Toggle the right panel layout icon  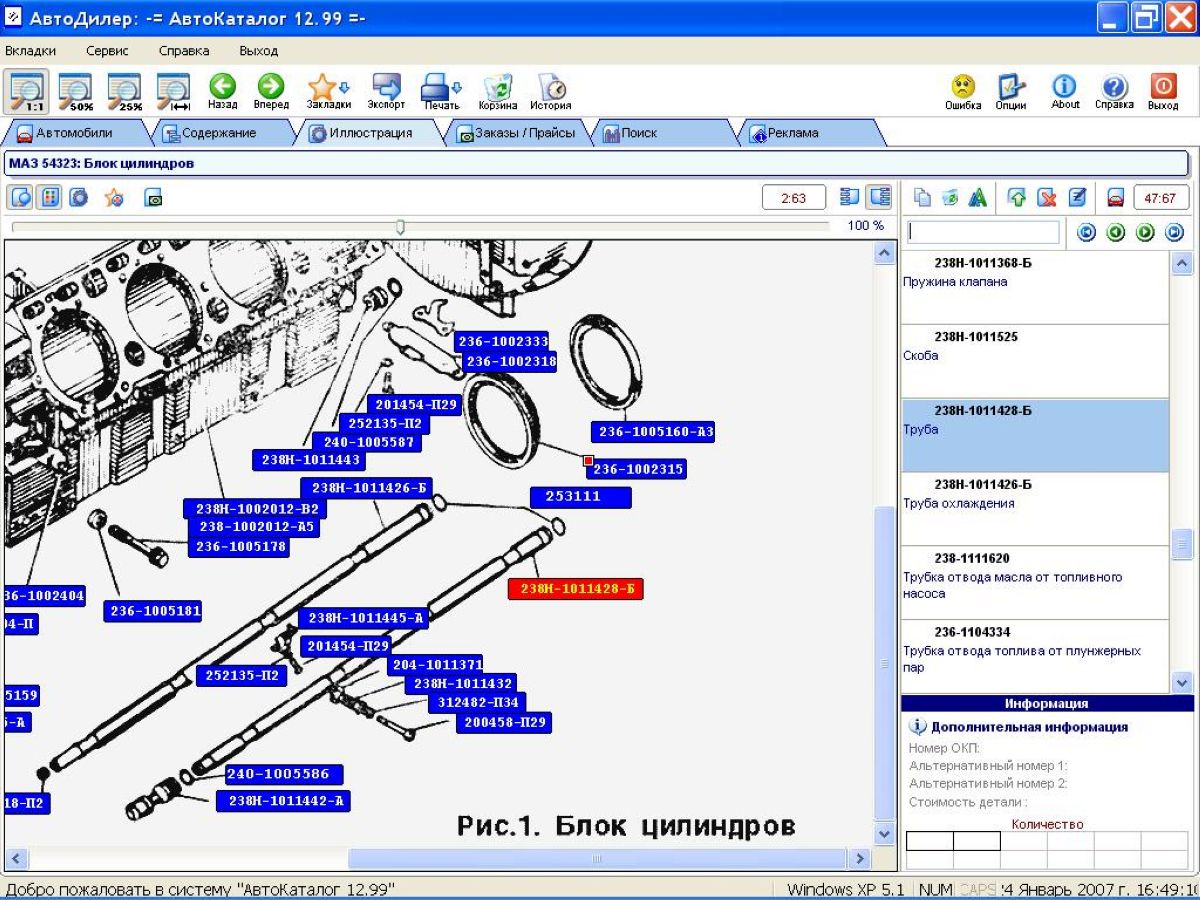pyautogui.click(x=880, y=197)
